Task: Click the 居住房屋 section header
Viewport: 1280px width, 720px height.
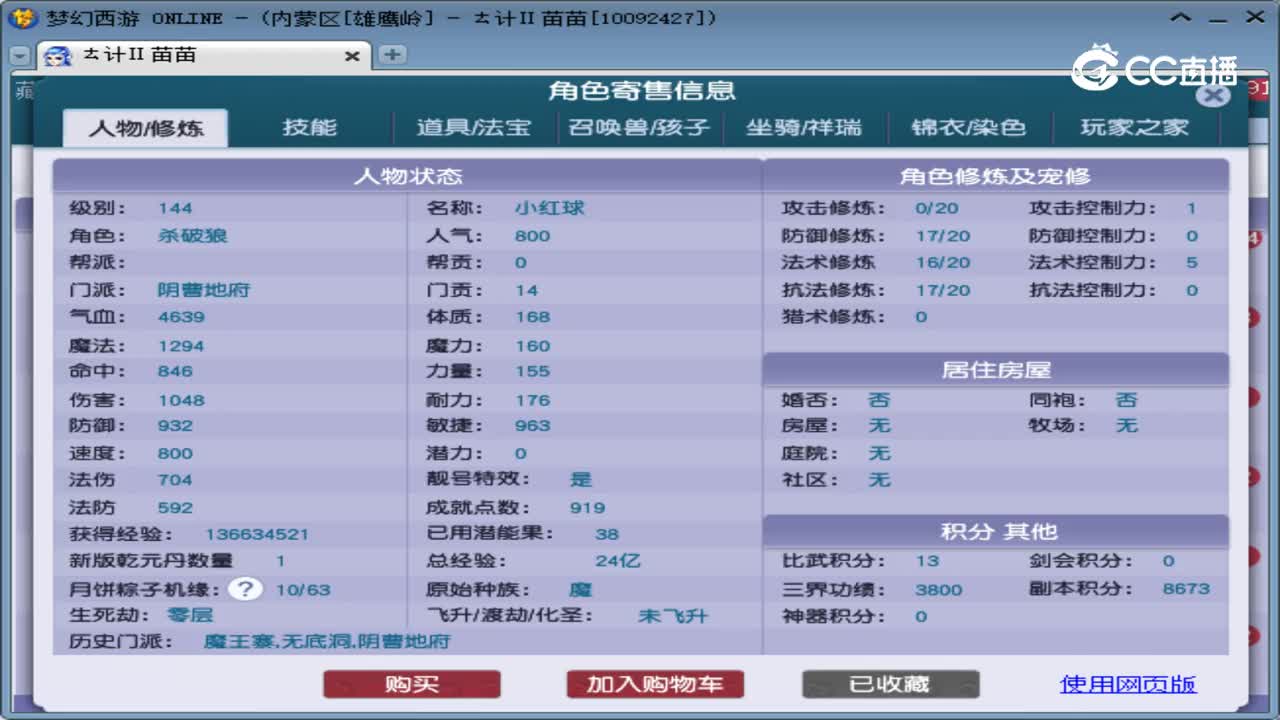Action: (x=996, y=370)
